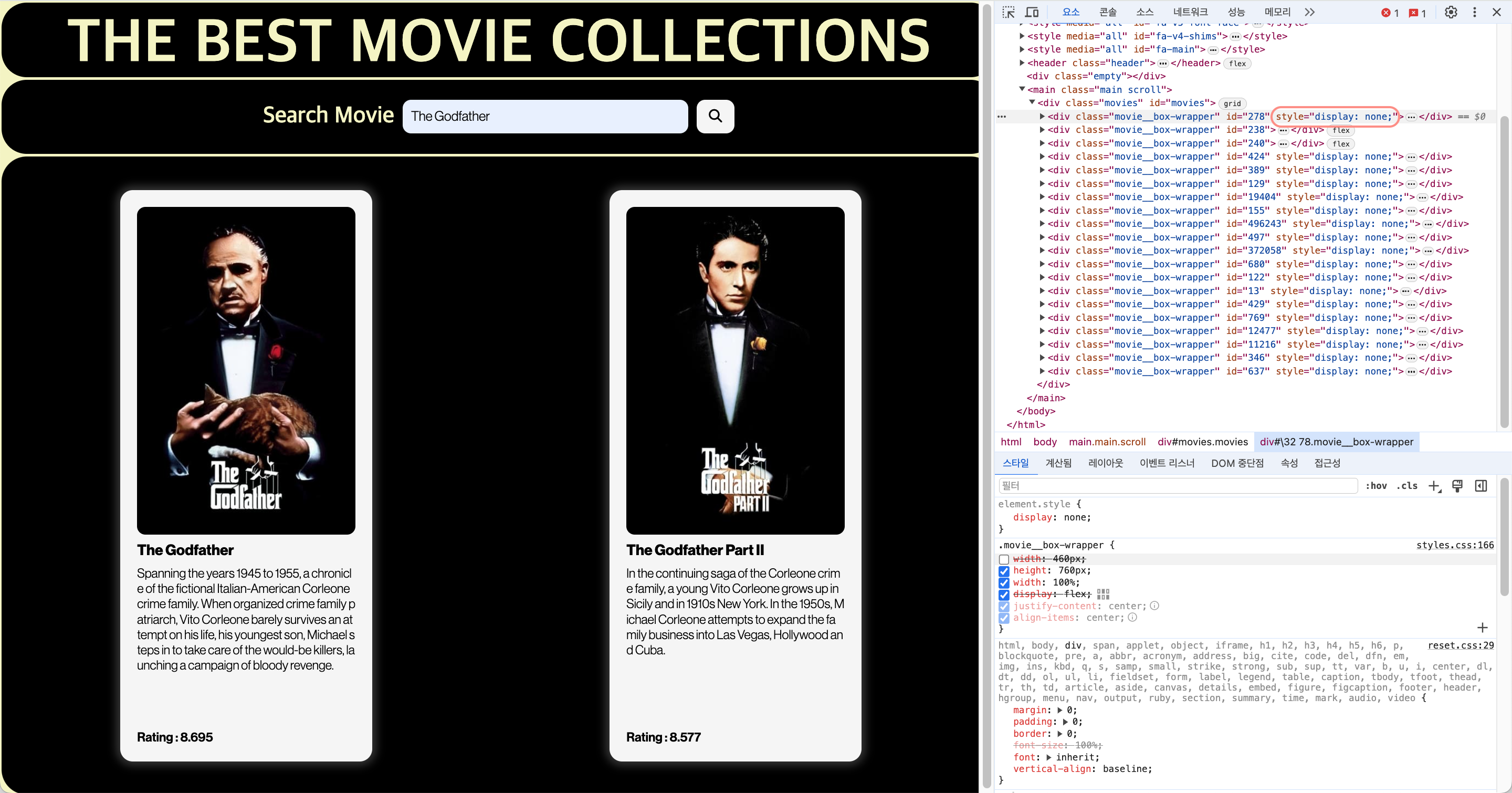Collapse the div#movies node
1512x793 pixels.
pyautogui.click(x=1032, y=103)
